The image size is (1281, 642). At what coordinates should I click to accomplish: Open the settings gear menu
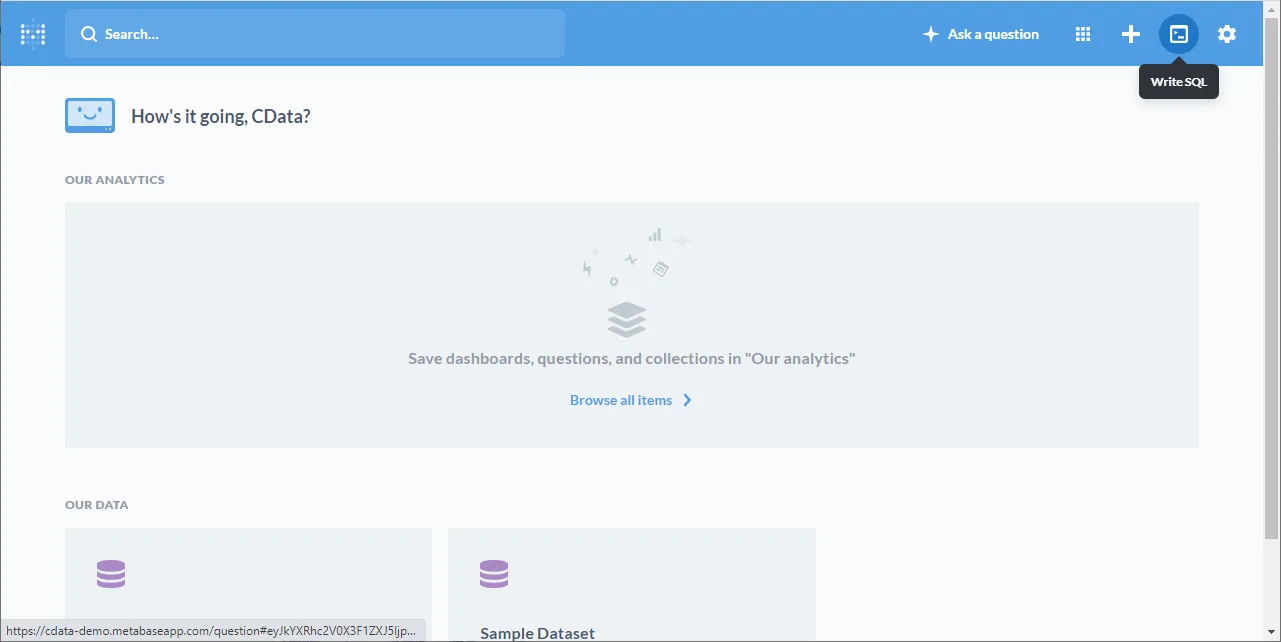(1227, 34)
